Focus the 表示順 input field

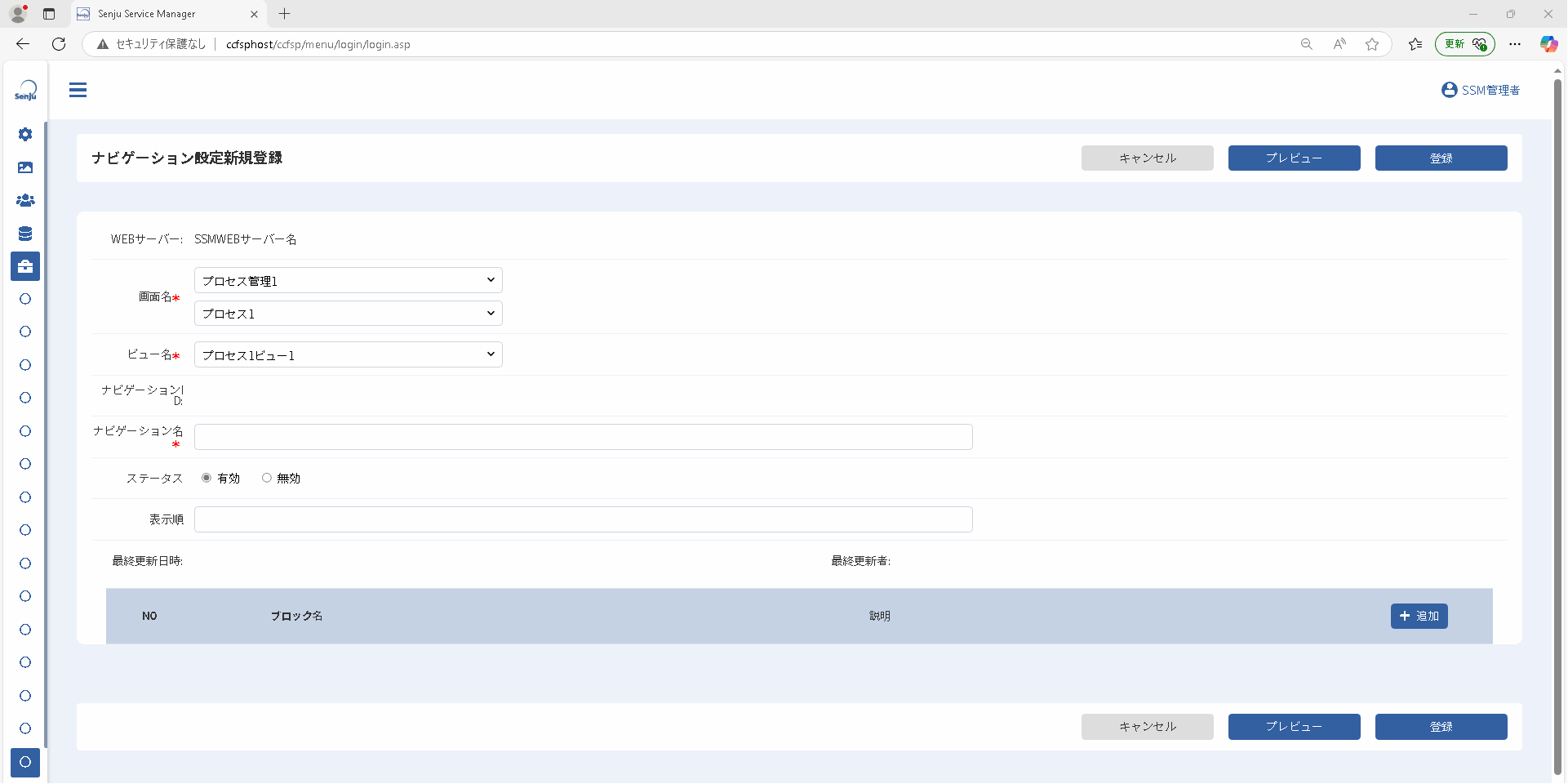[584, 519]
